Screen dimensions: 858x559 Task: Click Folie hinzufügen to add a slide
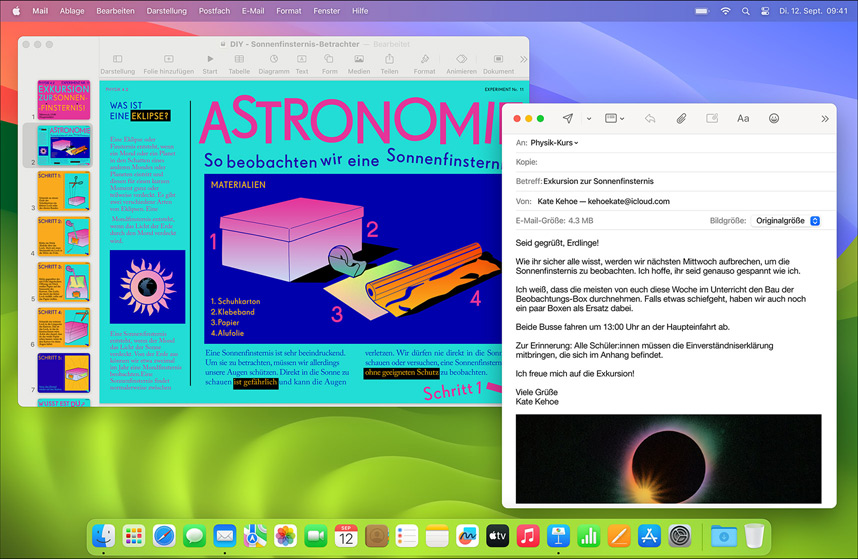(168, 60)
